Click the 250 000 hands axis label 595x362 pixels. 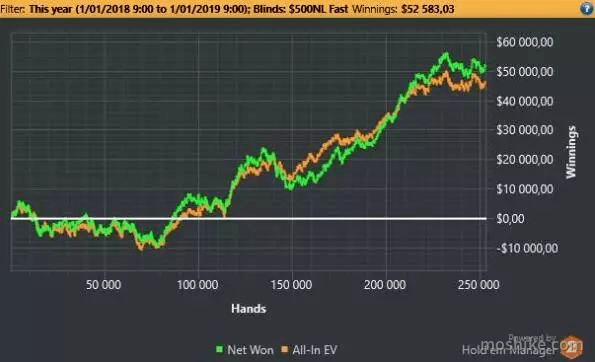pos(479,285)
